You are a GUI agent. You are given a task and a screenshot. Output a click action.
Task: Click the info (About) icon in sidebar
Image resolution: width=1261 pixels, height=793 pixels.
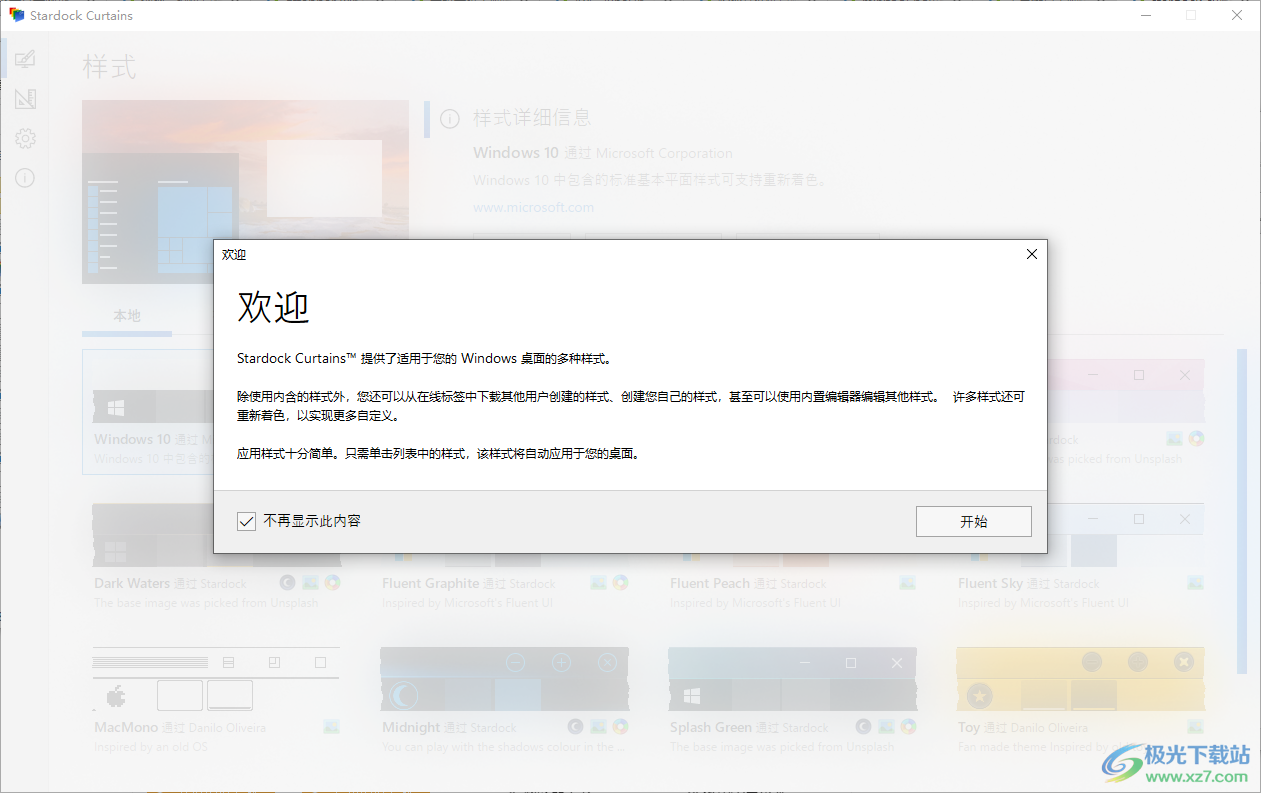click(25, 178)
